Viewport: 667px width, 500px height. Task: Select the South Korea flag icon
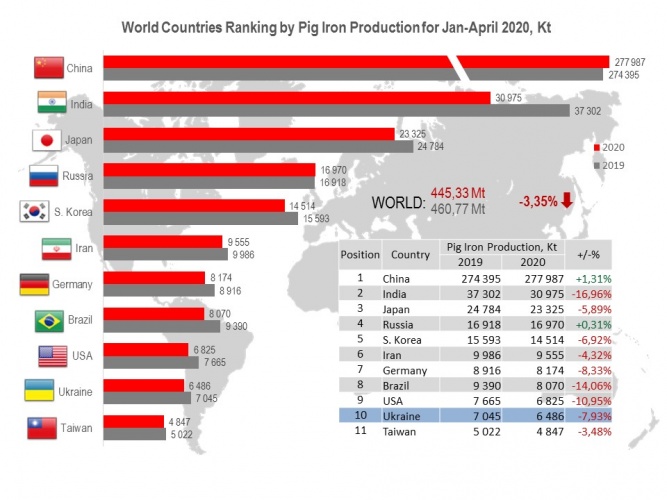point(35,212)
